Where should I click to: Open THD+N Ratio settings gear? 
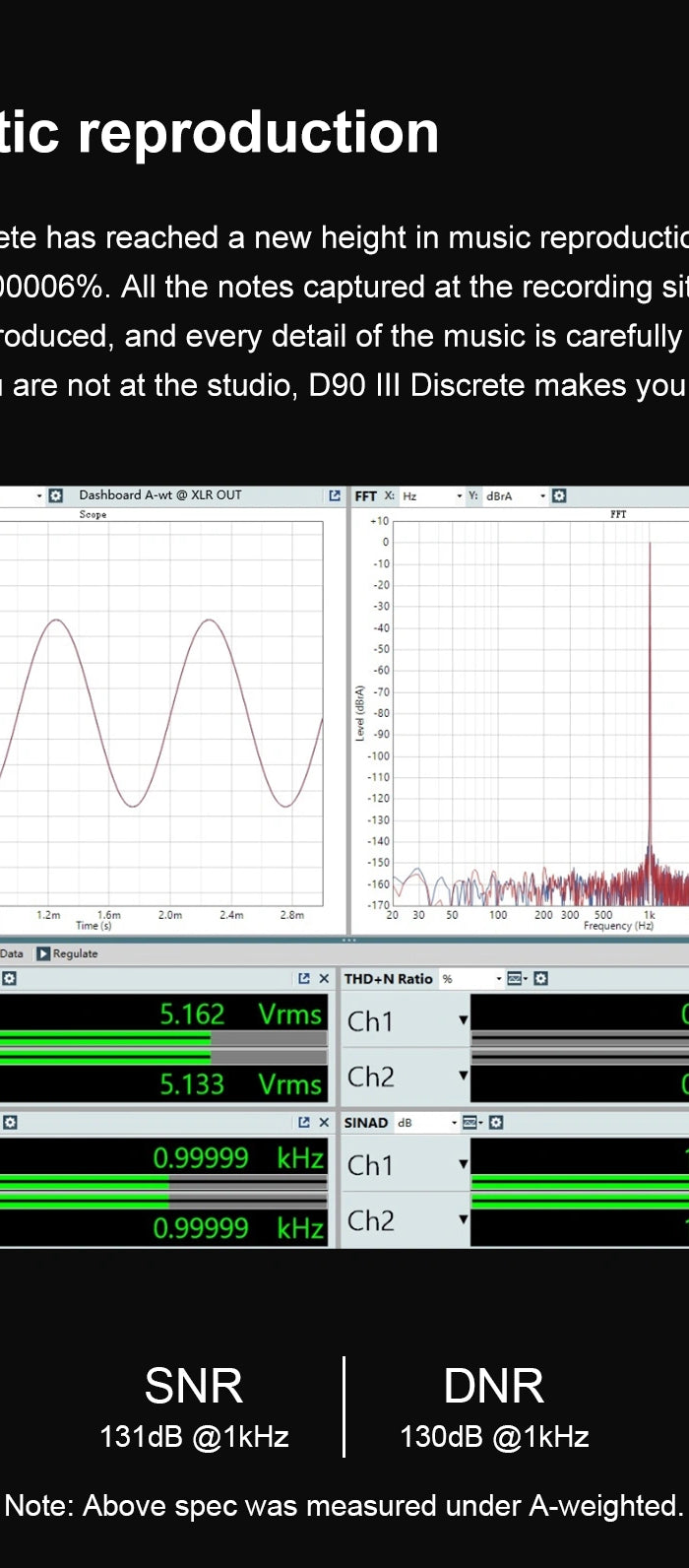540,978
